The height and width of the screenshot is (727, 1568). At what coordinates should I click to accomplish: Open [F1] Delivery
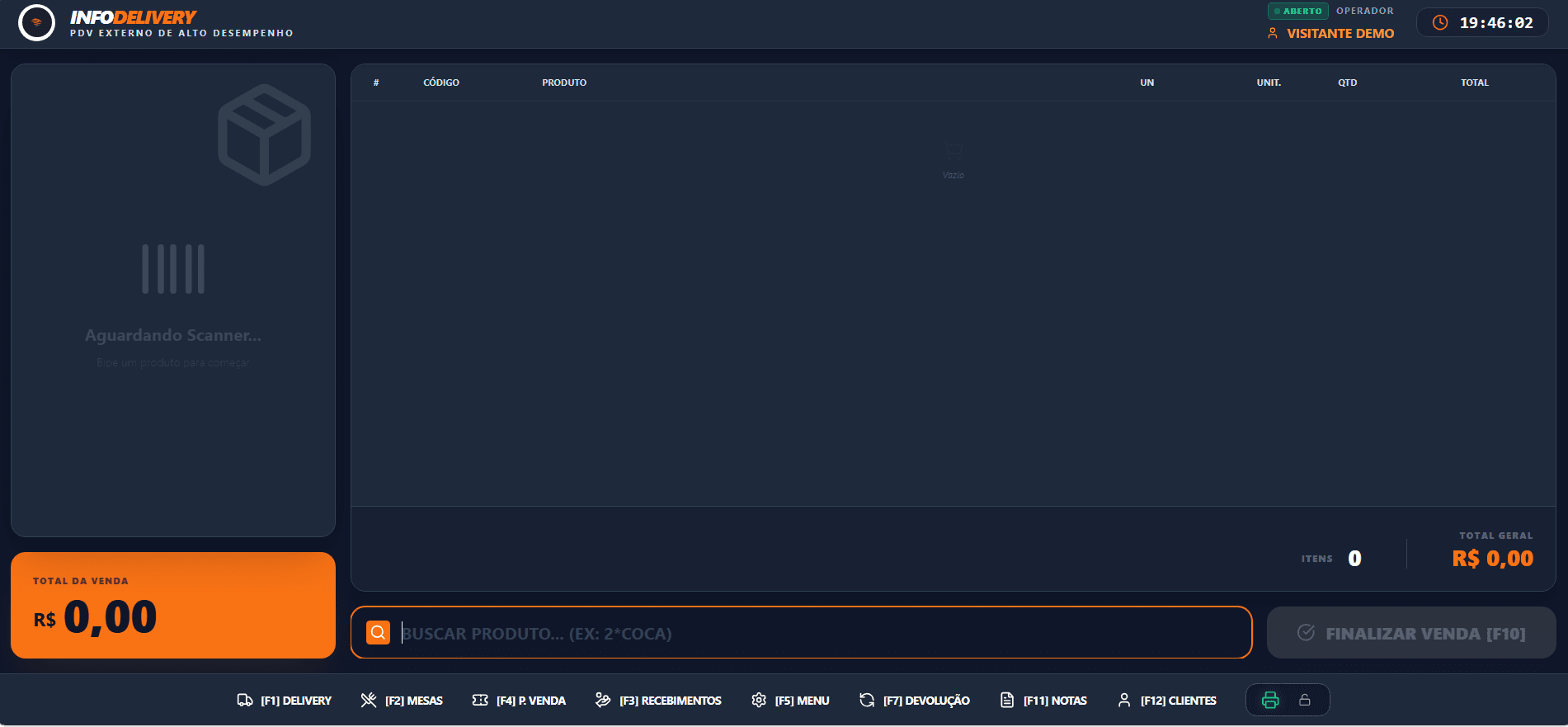(284, 700)
